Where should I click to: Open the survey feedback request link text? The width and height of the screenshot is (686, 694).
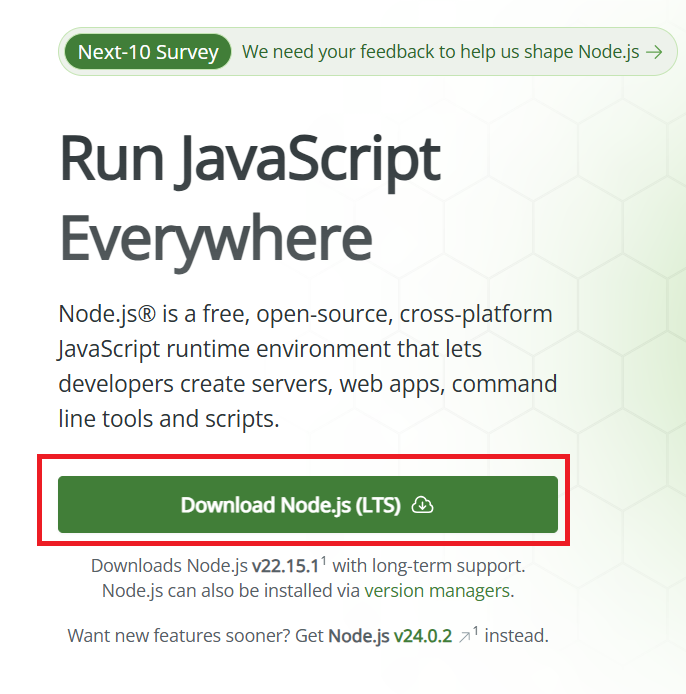pyautogui.click(x=440, y=52)
